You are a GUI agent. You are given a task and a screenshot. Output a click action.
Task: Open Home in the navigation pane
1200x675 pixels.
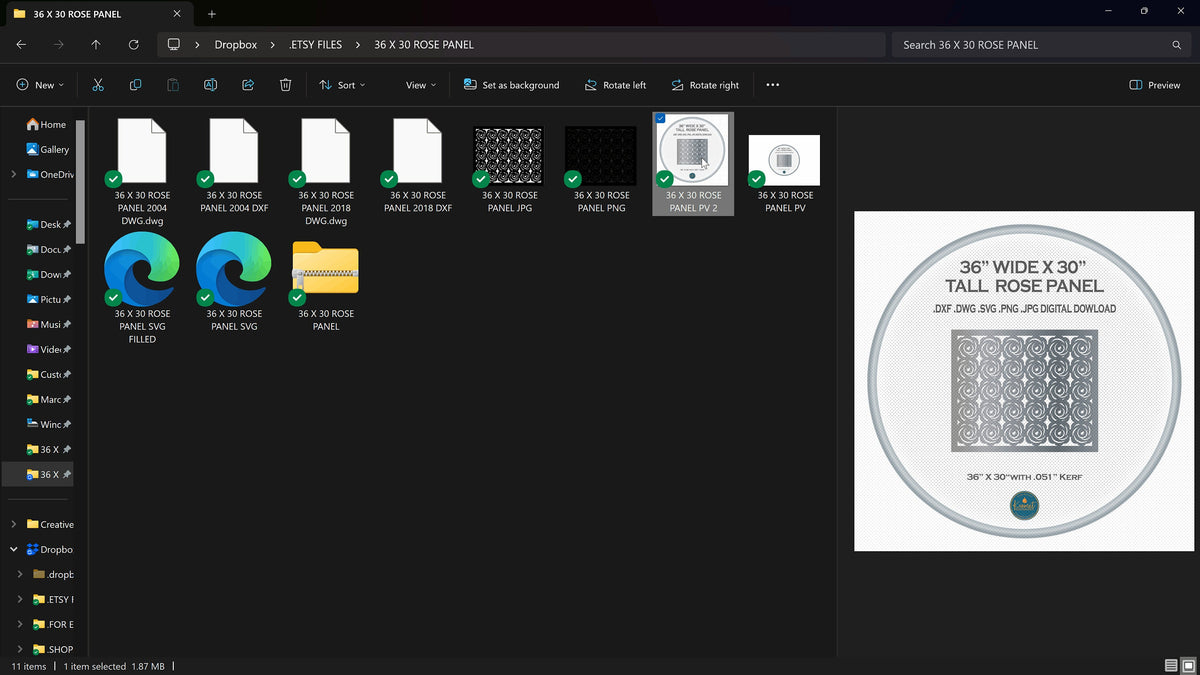pyautogui.click(x=46, y=124)
